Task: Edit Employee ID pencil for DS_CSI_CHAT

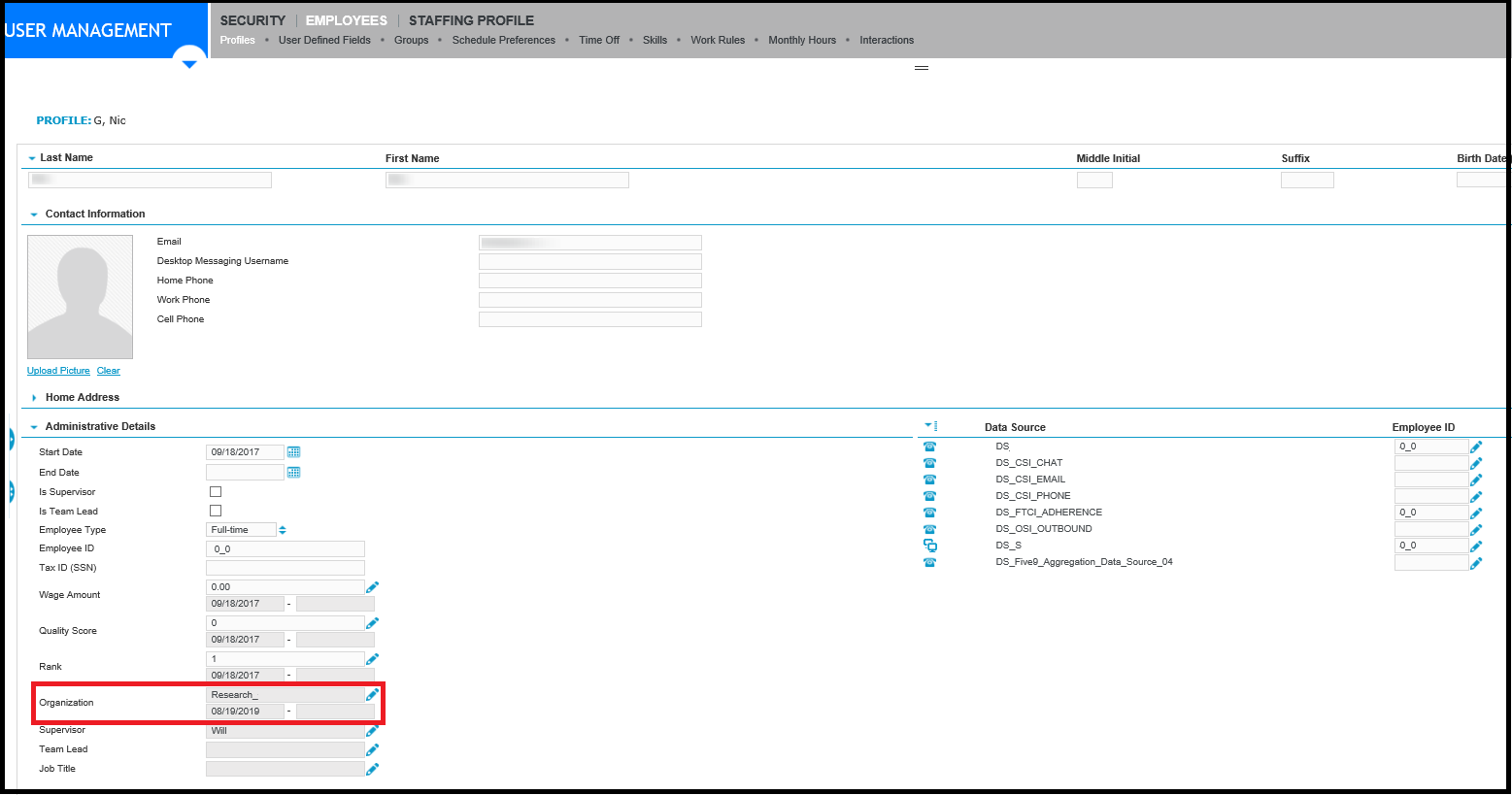Action: tap(1476, 464)
